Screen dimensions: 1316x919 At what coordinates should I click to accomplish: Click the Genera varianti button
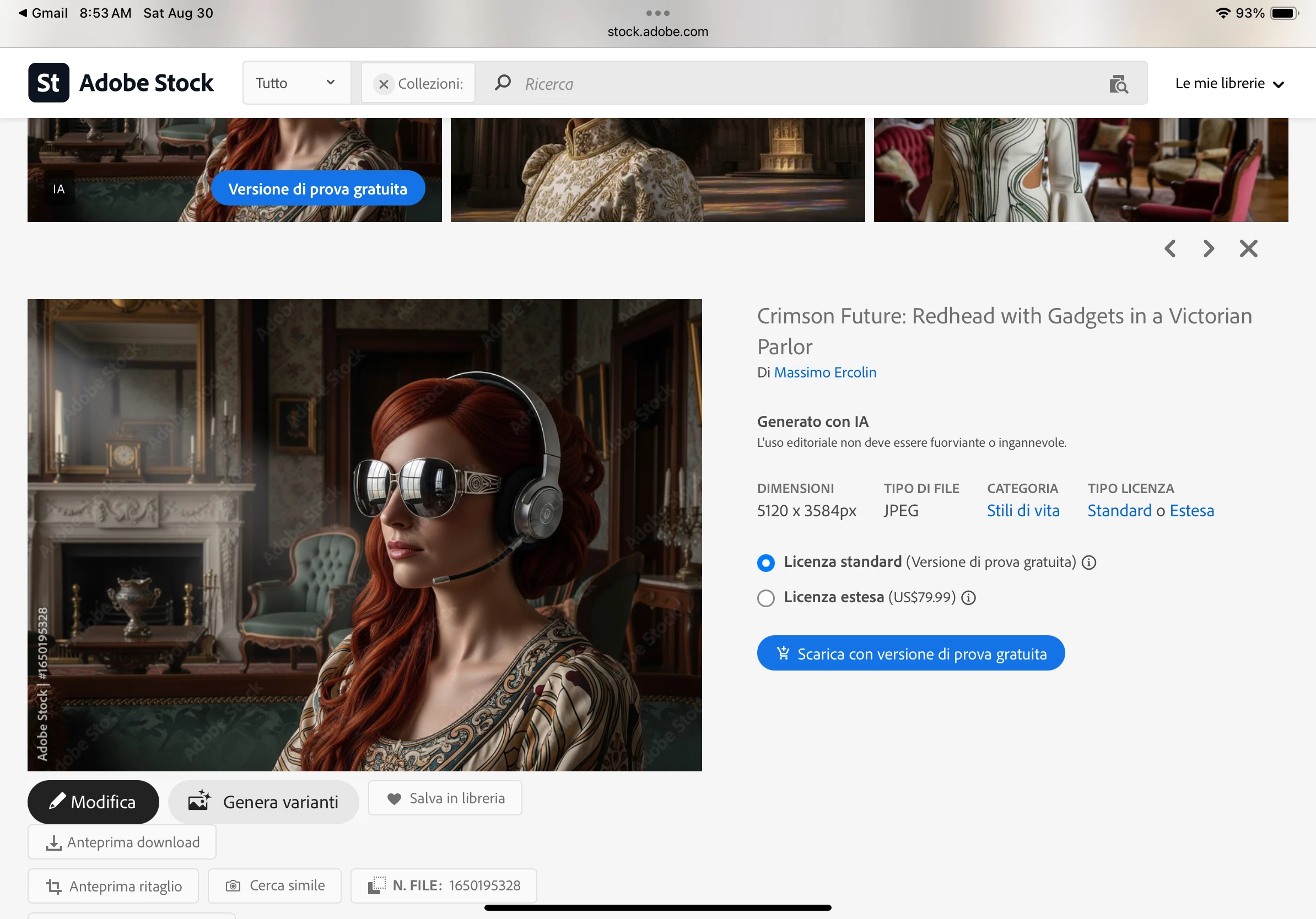(x=263, y=802)
